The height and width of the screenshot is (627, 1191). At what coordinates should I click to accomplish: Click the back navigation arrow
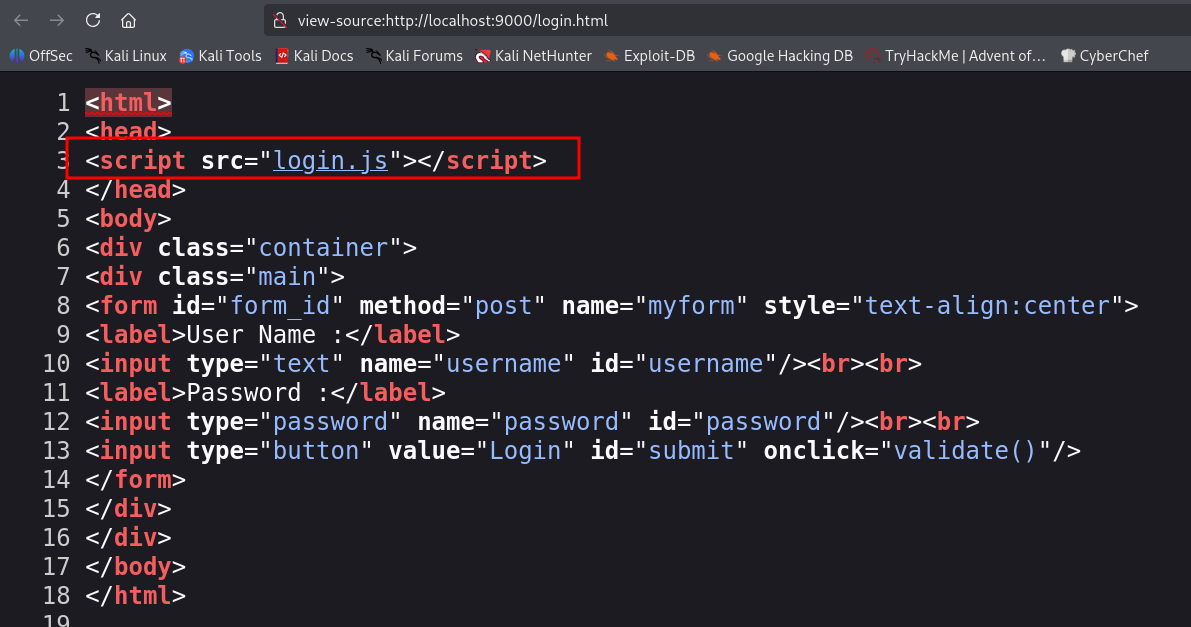(22, 20)
